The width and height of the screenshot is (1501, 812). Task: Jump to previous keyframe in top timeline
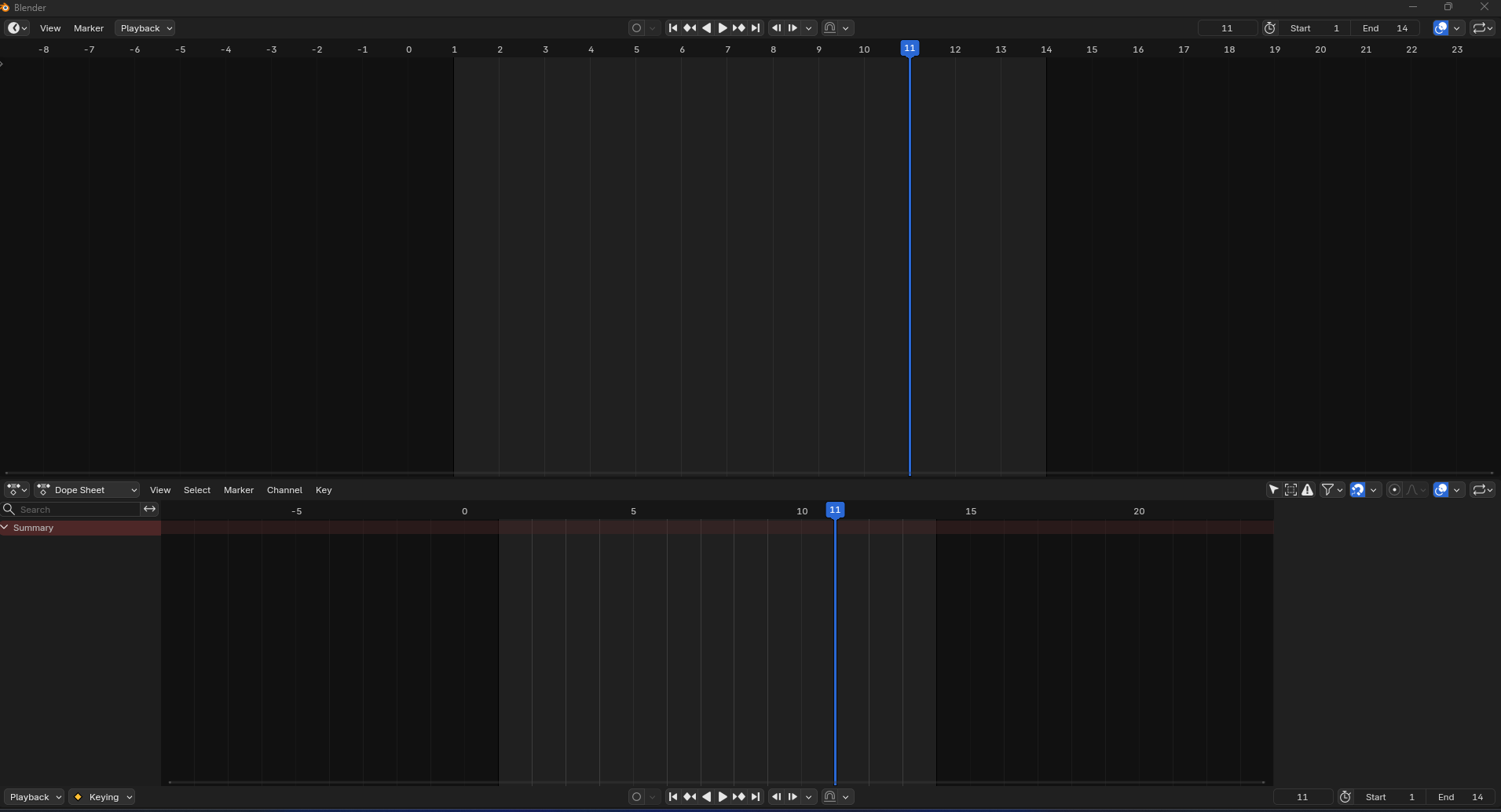(690, 28)
